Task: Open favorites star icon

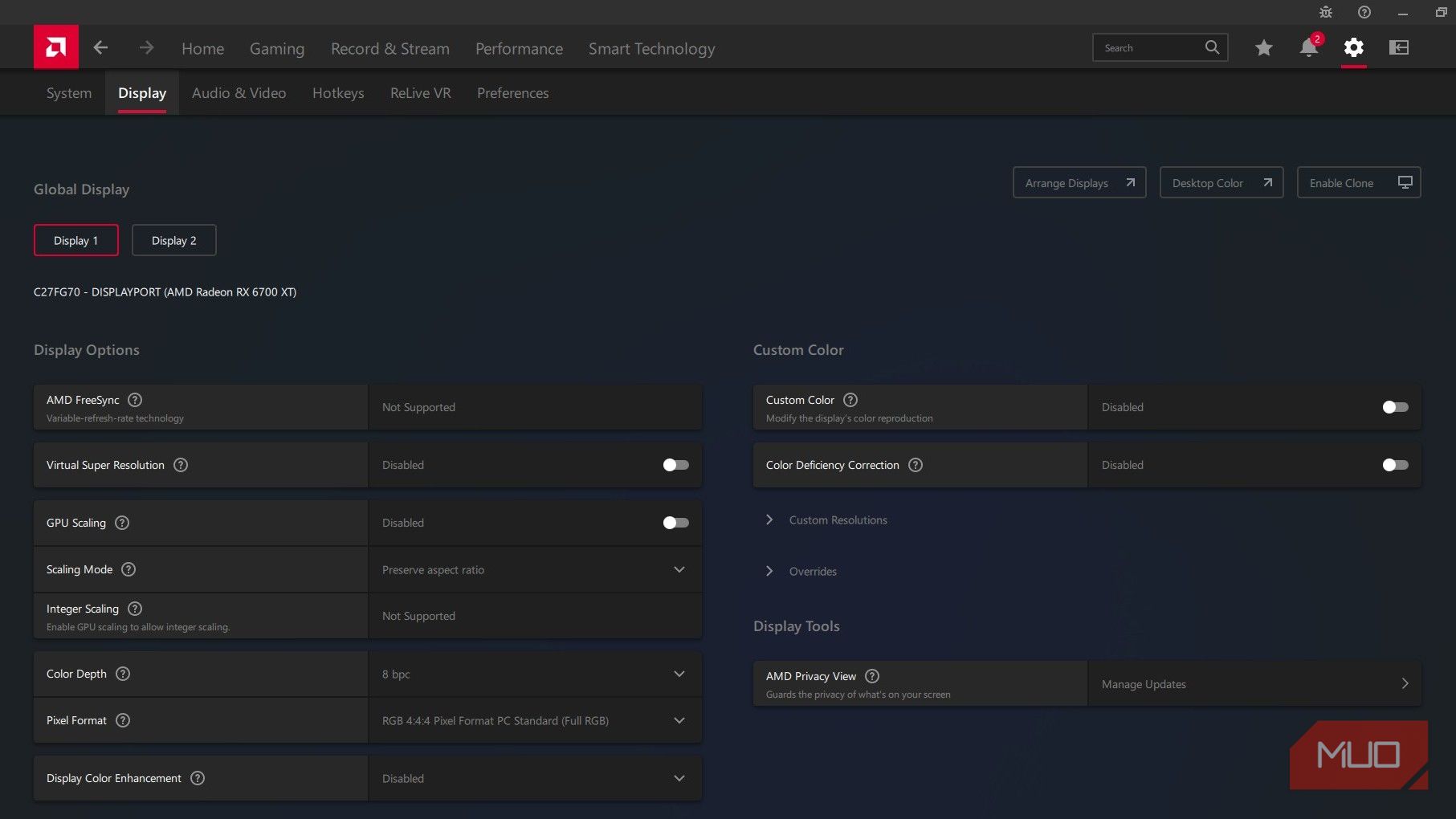Action: [x=1264, y=48]
